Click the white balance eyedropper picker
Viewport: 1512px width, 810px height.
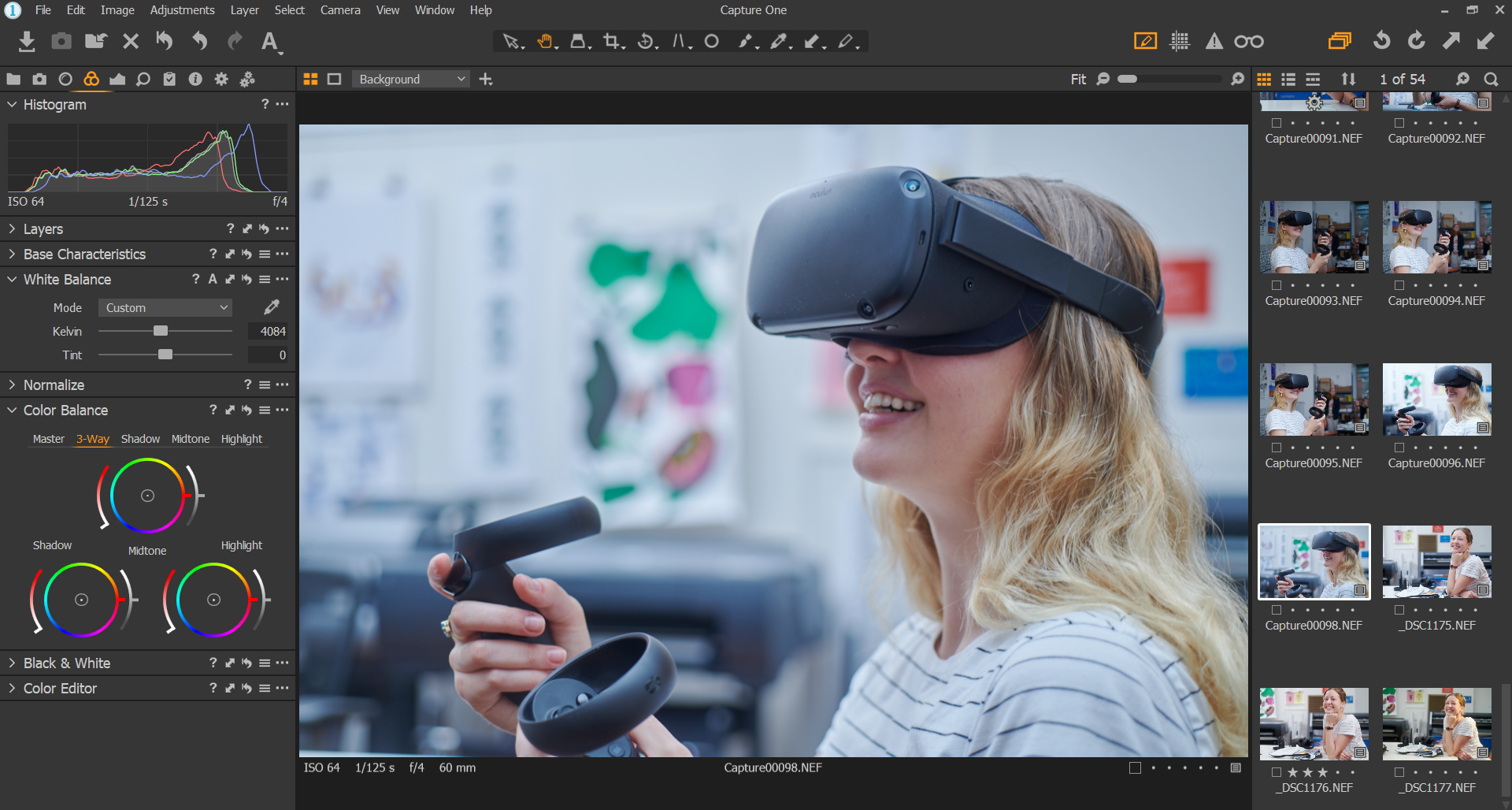pyautogui.click(x=272, y=307)
